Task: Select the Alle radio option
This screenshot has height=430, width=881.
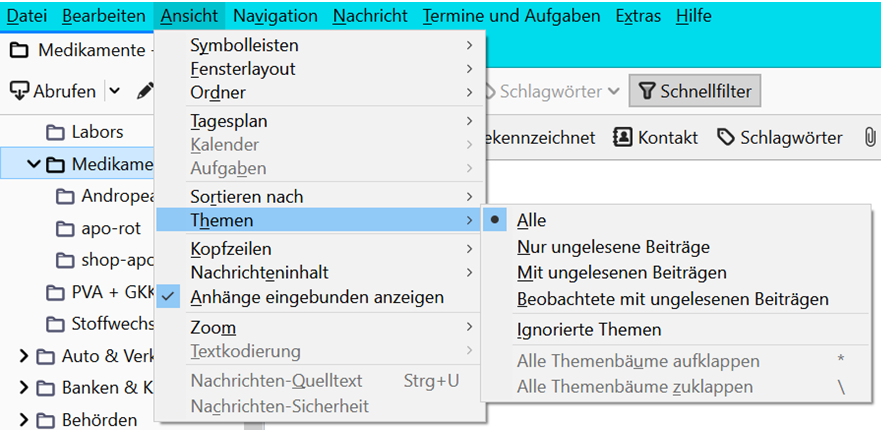Action: (x=496, y=220)
